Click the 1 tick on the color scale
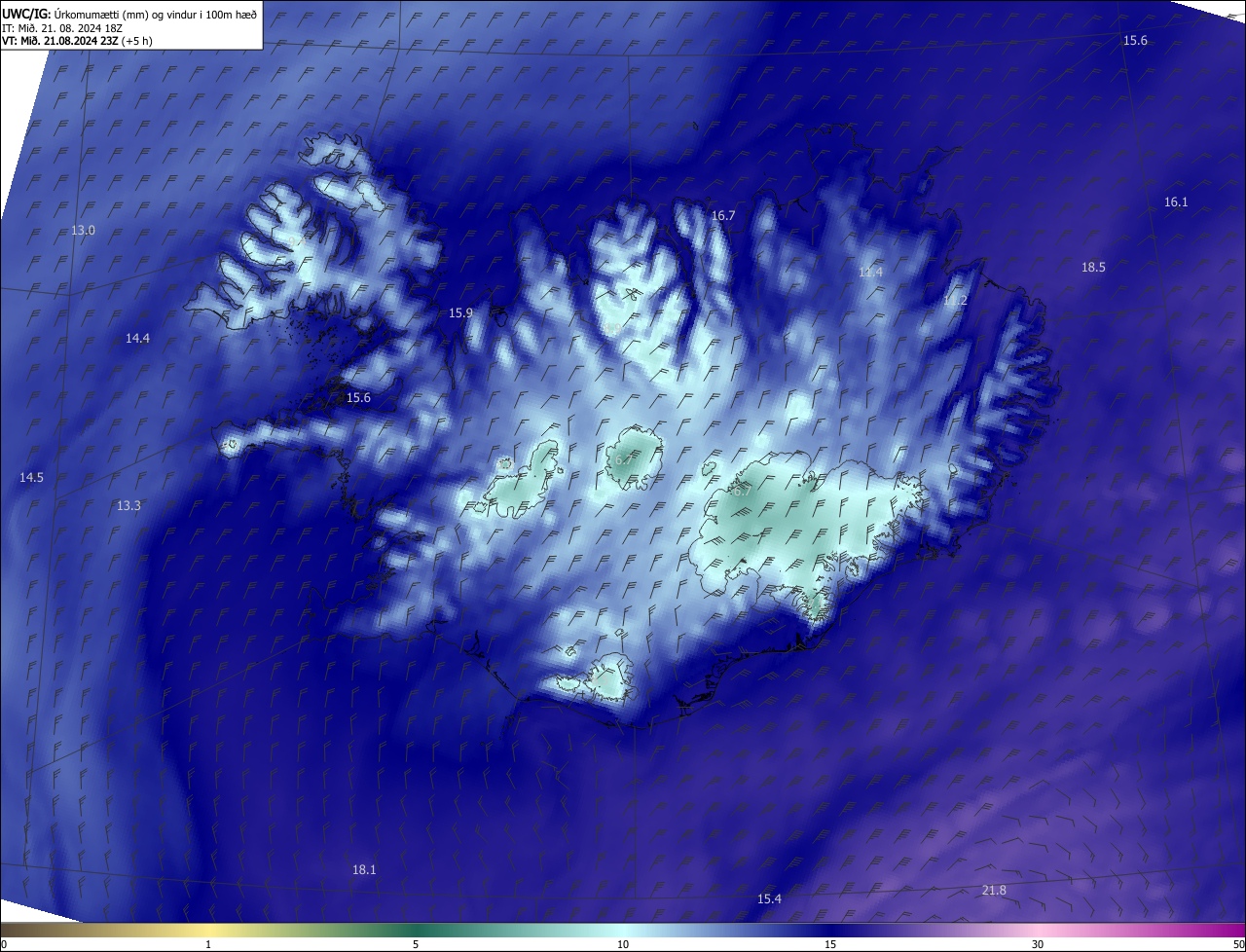 tap(208, 944)
